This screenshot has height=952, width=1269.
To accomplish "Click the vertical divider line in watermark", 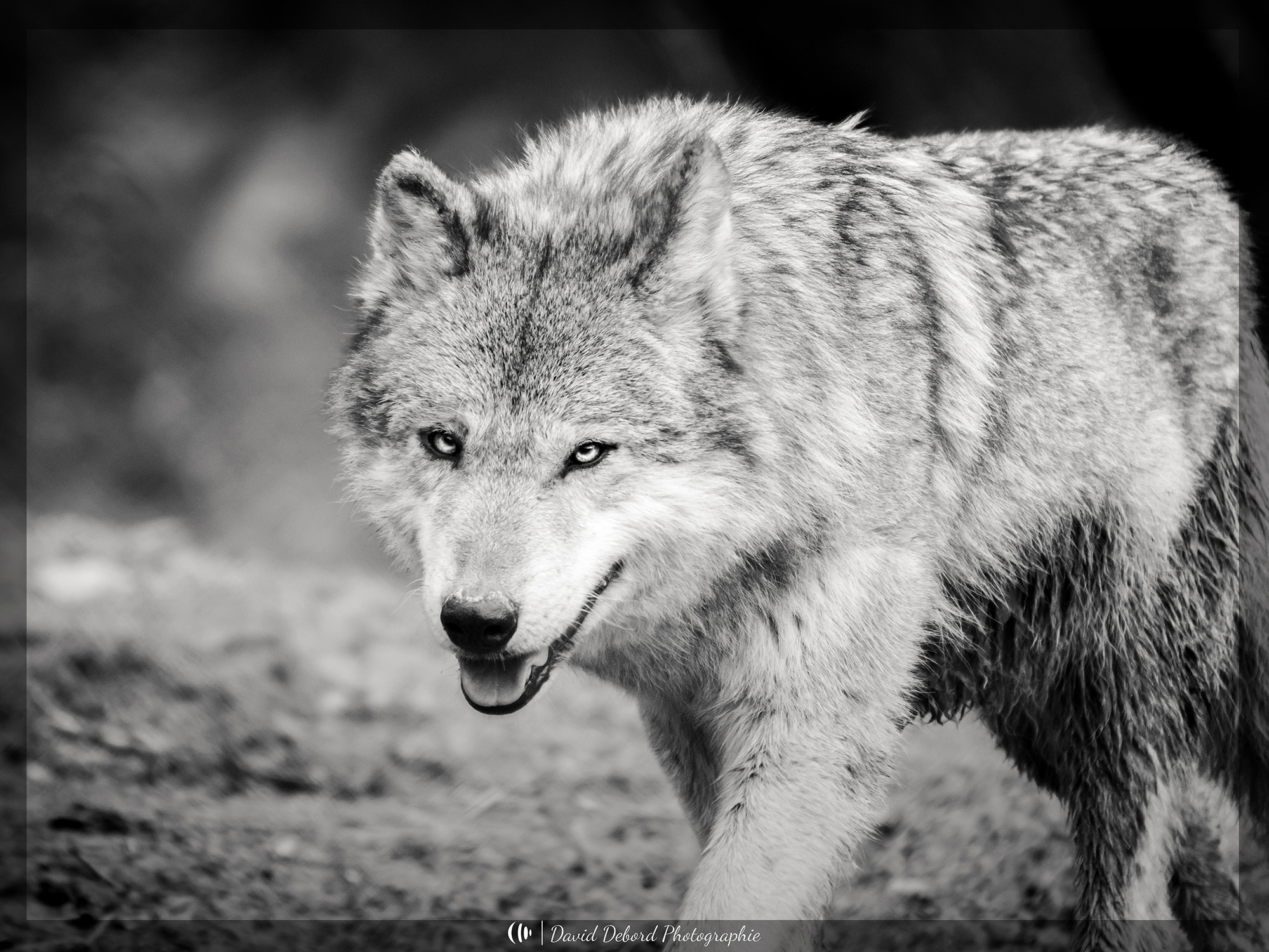I will [541, 934].
